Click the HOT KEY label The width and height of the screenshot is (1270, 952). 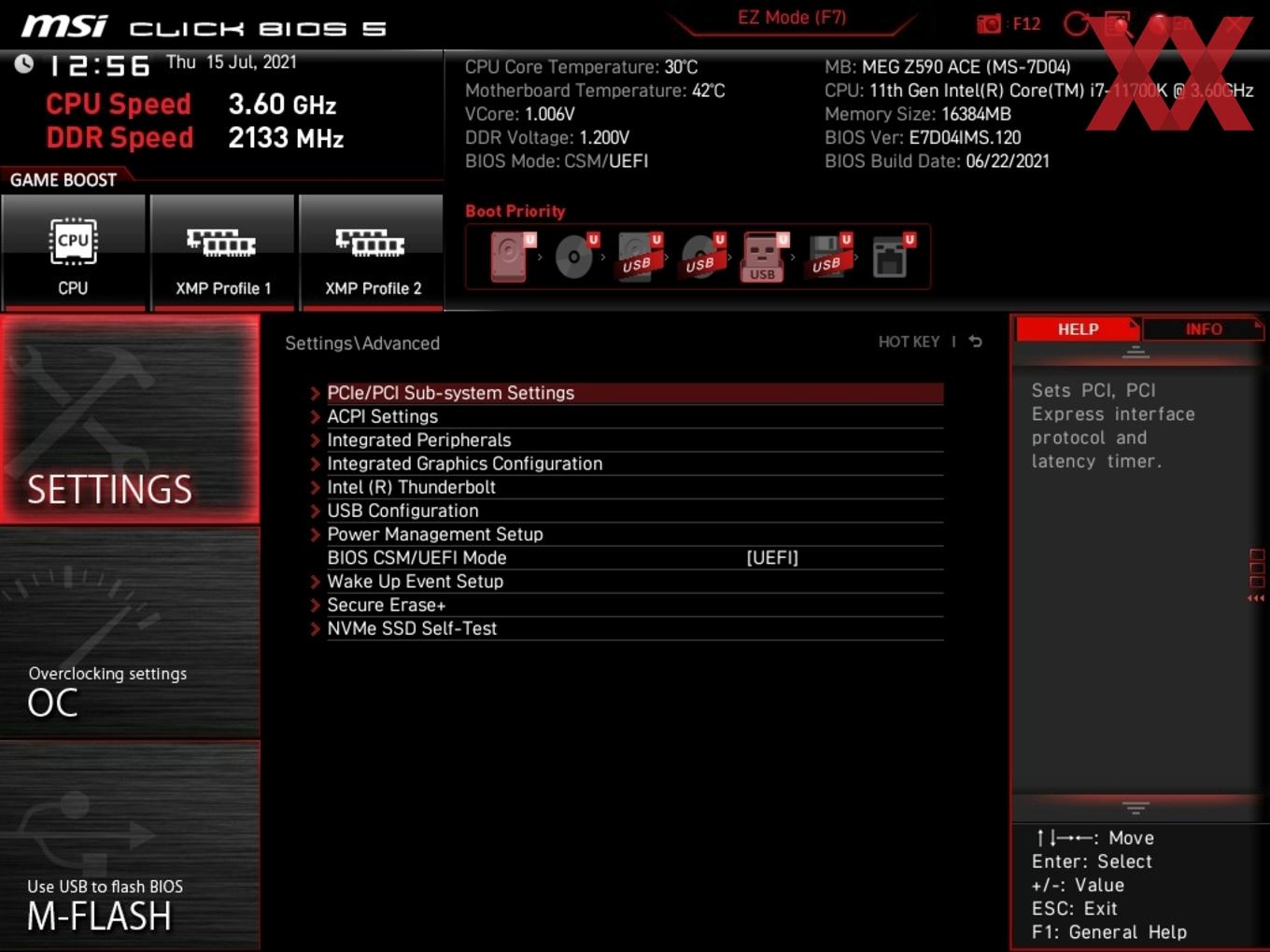(909, 342)
